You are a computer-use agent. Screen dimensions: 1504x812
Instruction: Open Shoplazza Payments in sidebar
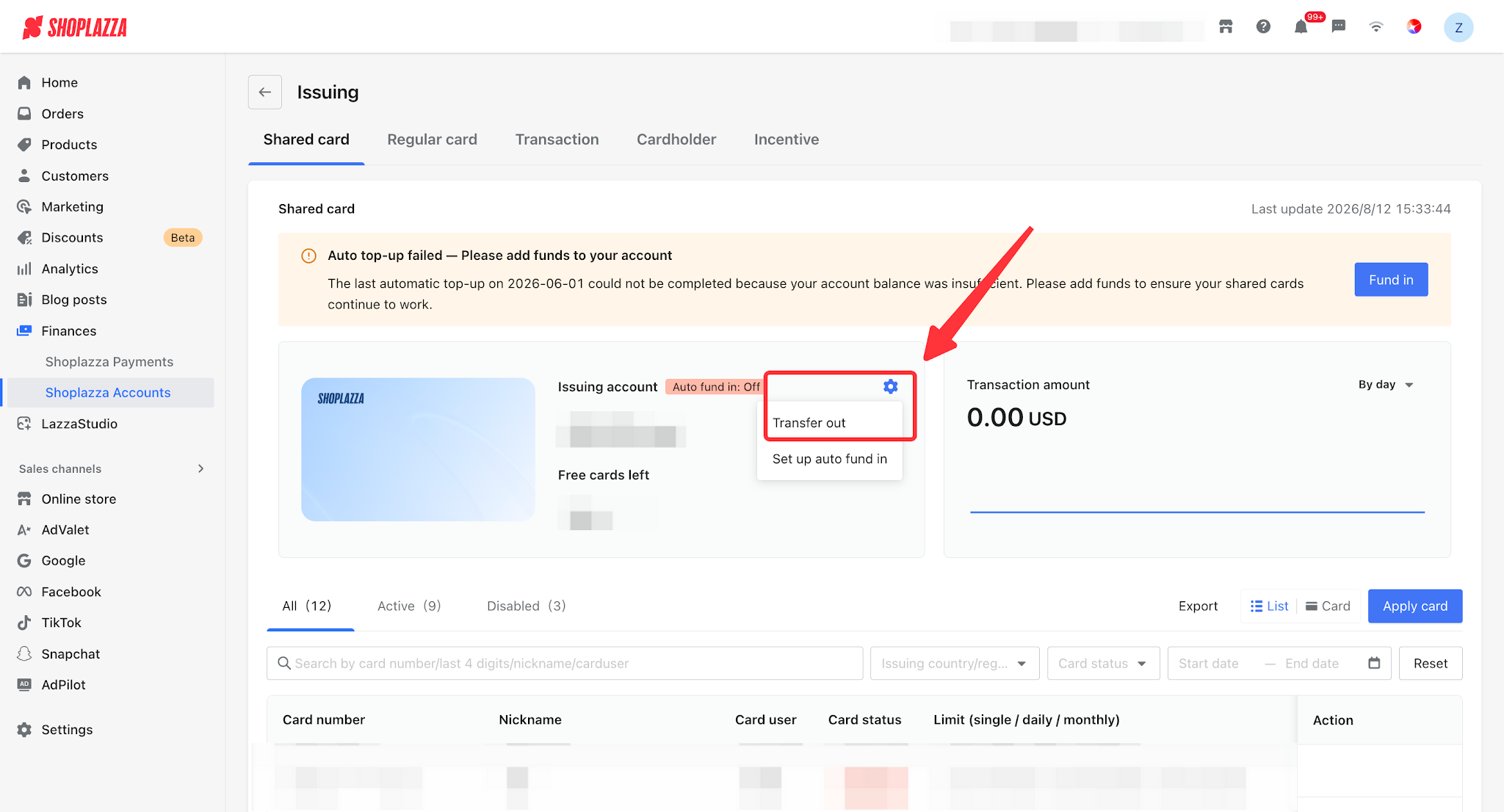(109, 361)
